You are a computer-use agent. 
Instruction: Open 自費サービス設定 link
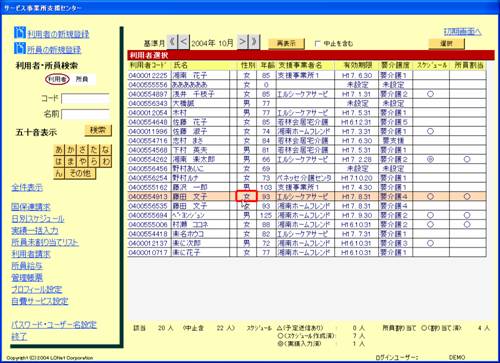(40, 301)
